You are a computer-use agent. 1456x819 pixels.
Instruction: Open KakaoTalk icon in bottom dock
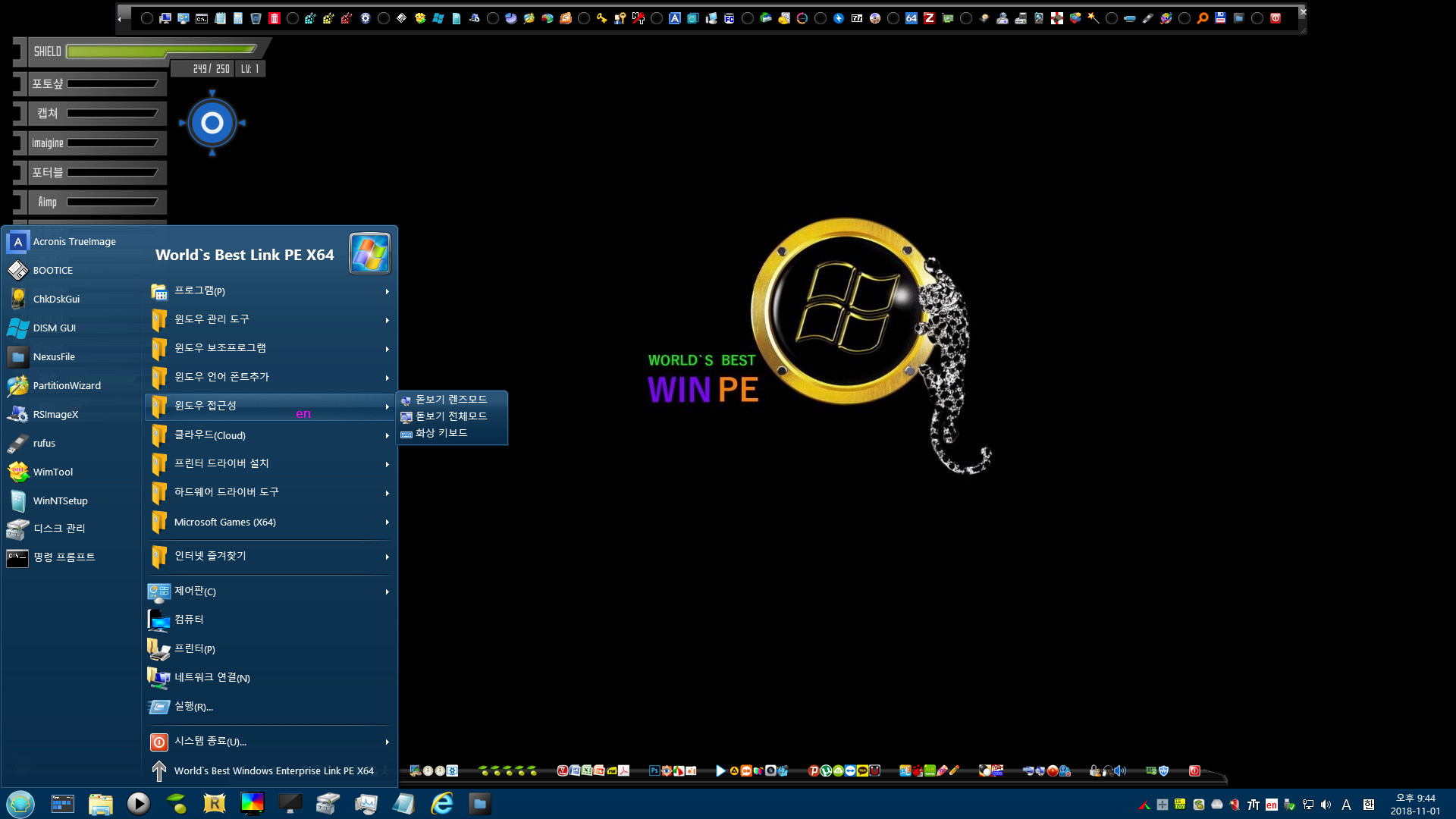click(862, 770)
